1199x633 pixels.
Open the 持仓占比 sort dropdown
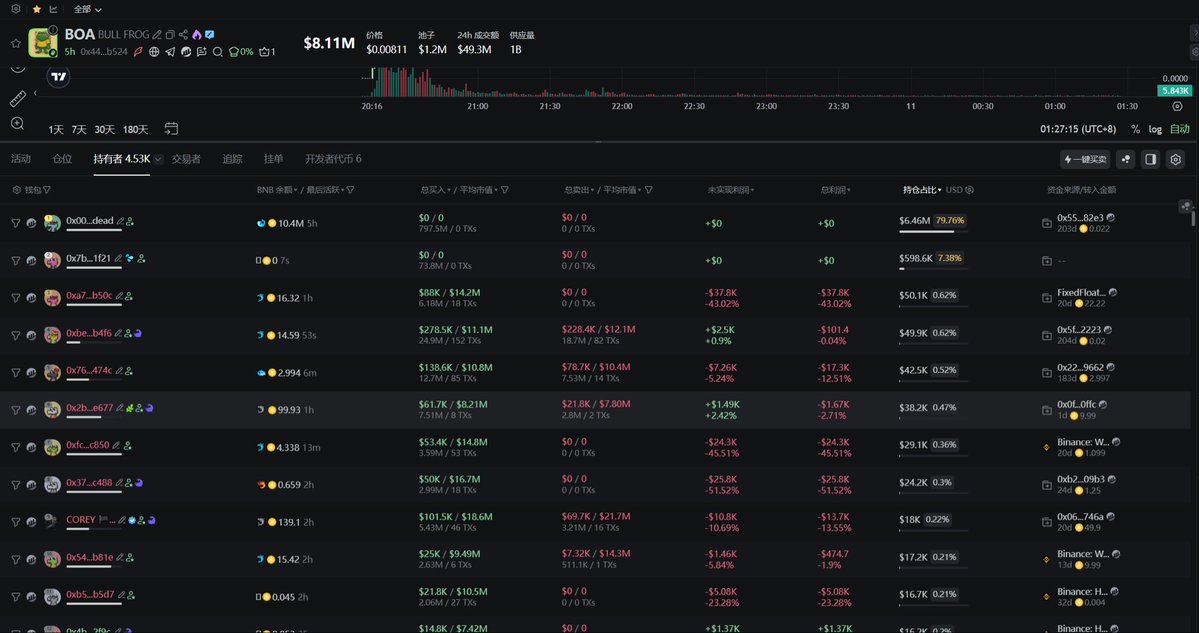[922, 189]
